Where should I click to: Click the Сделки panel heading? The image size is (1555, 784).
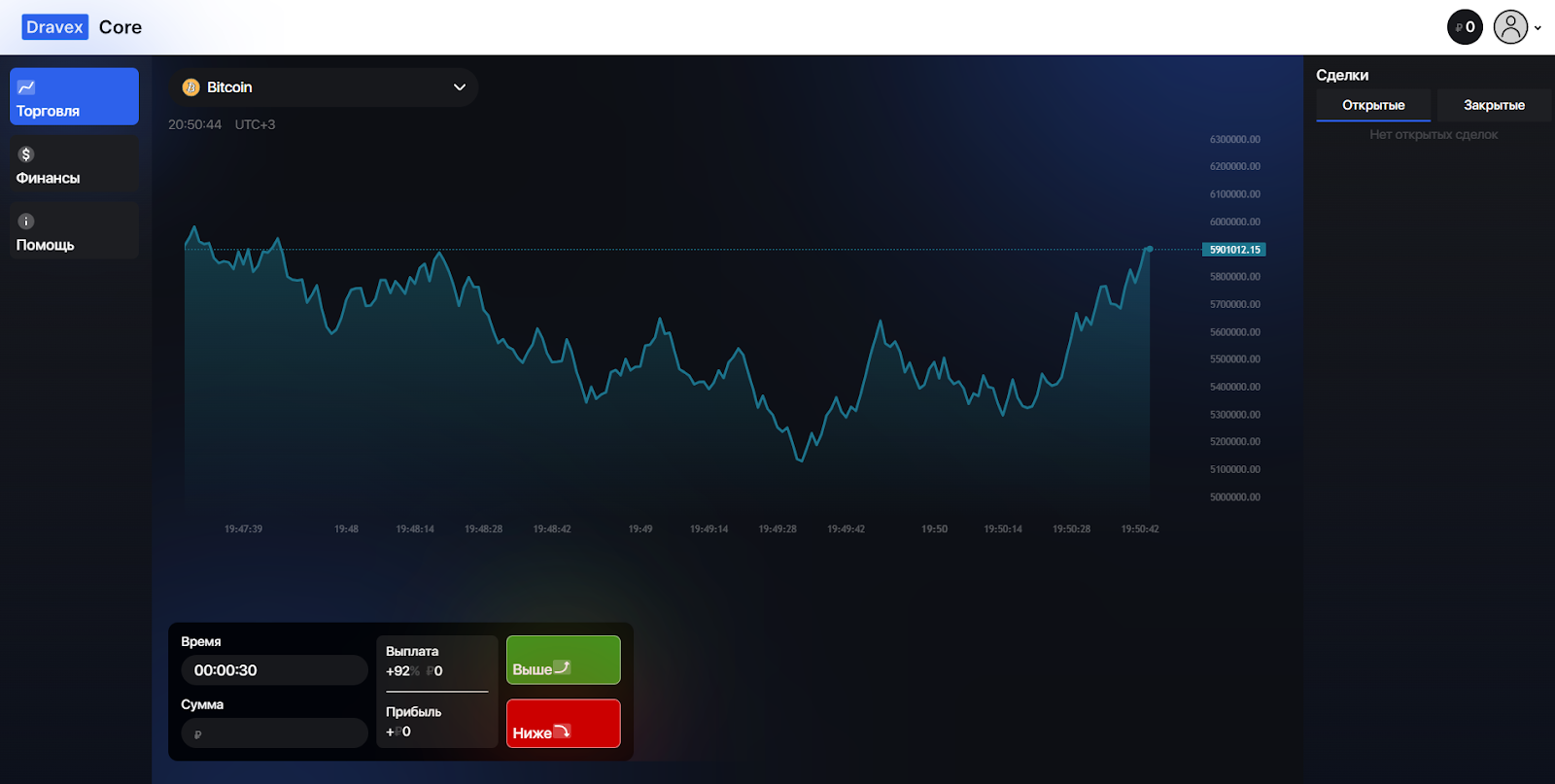pos(1342,75)
